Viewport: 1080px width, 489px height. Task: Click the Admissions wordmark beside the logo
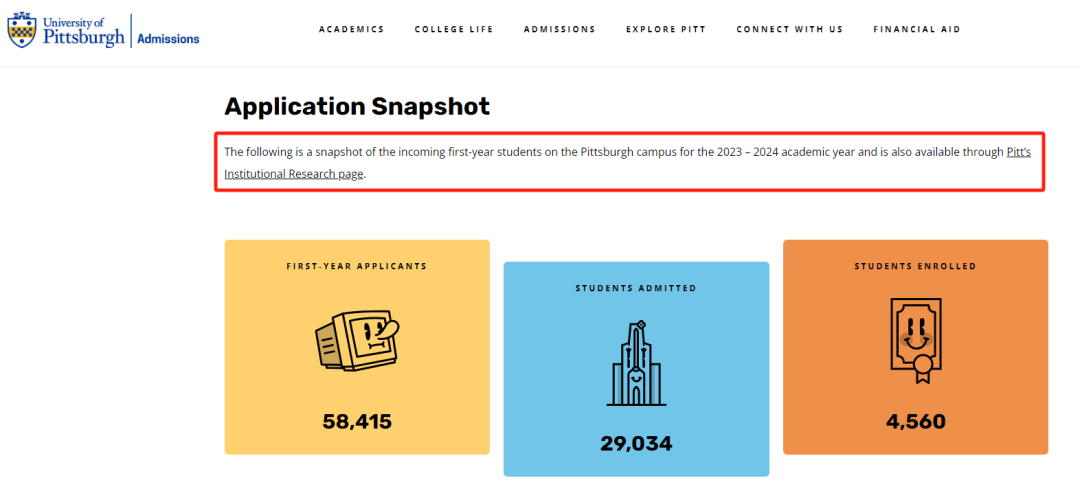point(168,39)
